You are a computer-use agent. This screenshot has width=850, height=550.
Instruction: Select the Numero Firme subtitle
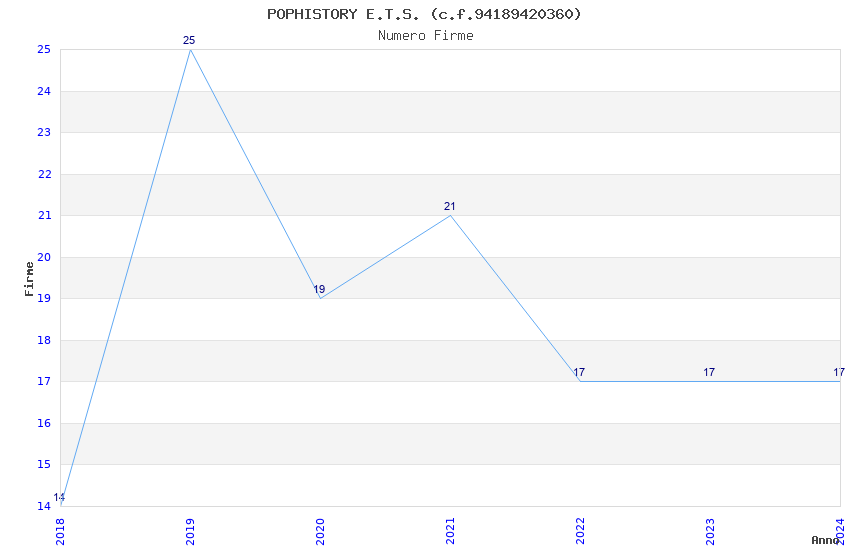point(425,36)
